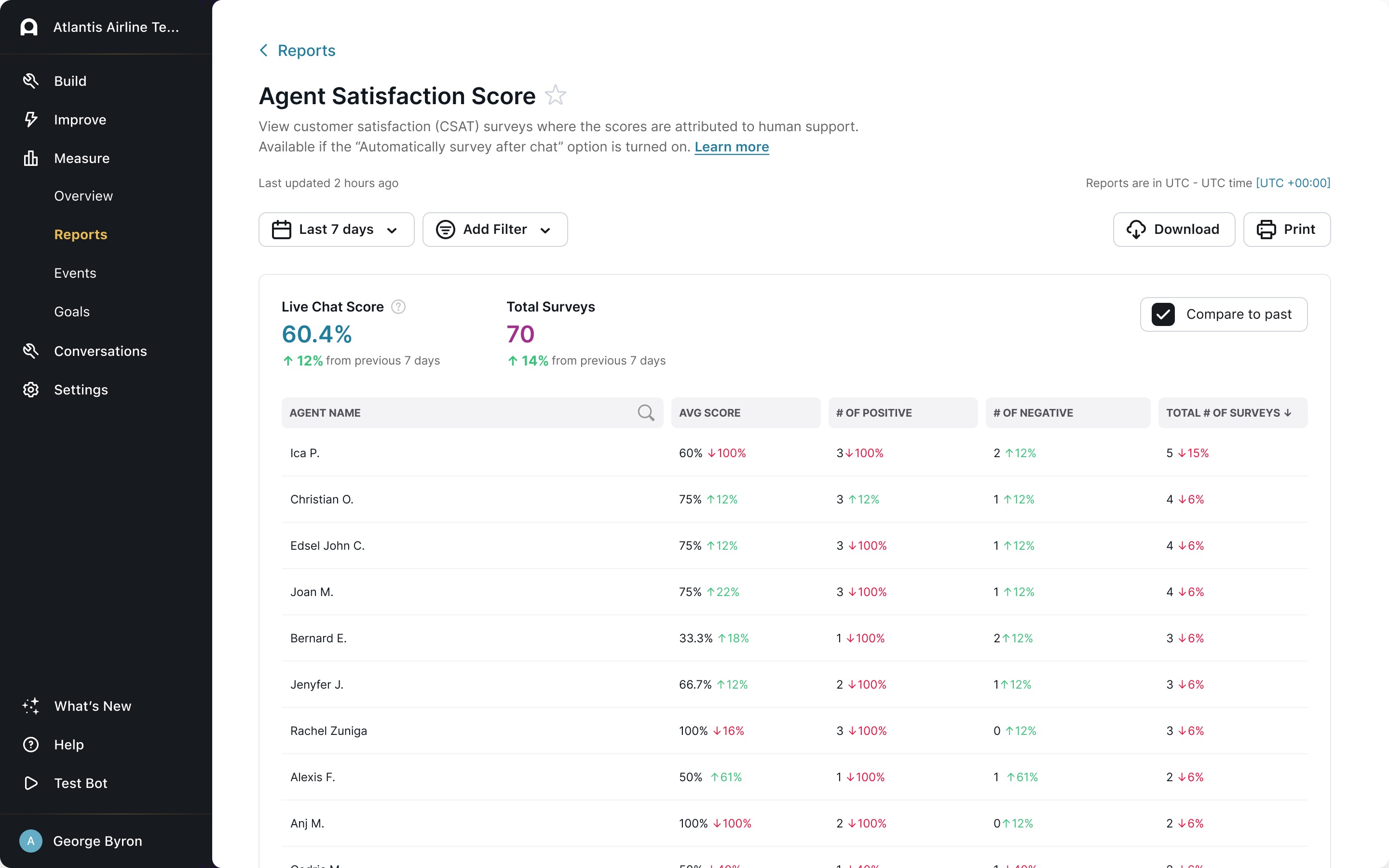Click the agent name search icon
The height and width of the screenshot is (868, 1389).
point(646,413)
